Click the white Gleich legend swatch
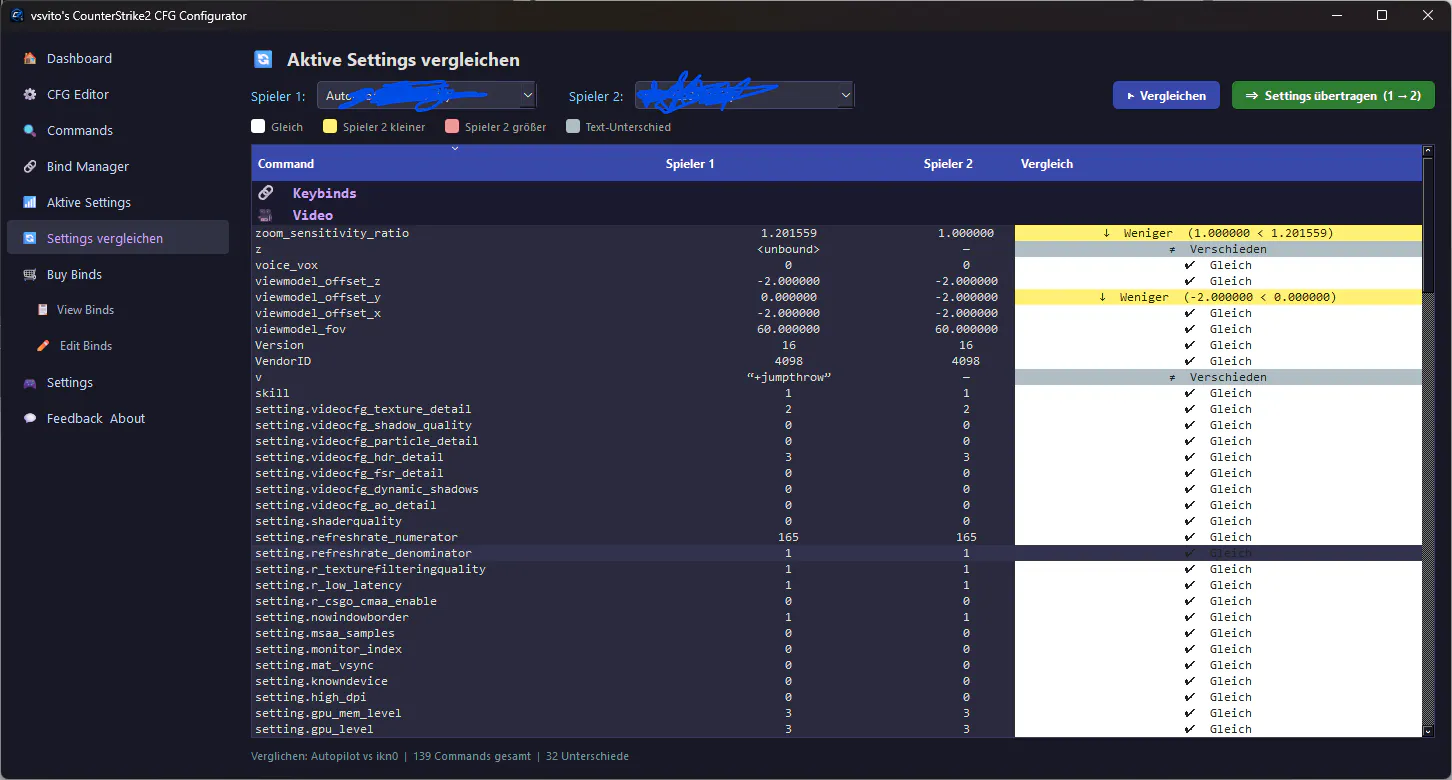The image size is (1452, 780). point(258,127)
